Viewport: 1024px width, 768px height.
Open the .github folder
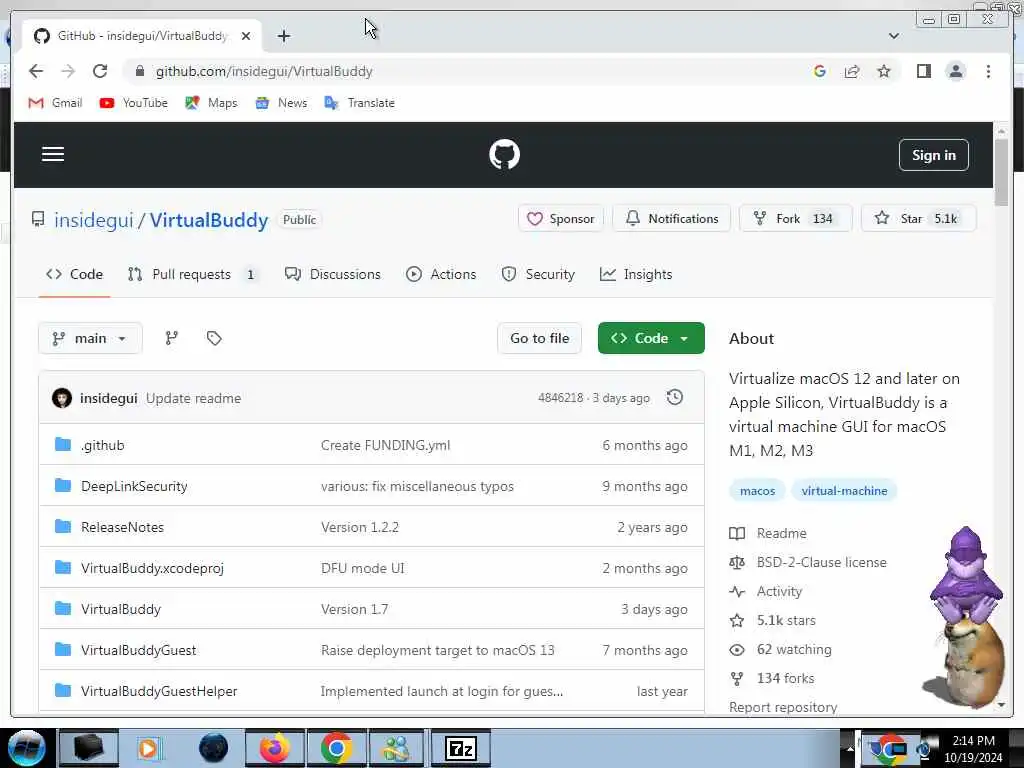pyautogui.click(x=103, y=445)
